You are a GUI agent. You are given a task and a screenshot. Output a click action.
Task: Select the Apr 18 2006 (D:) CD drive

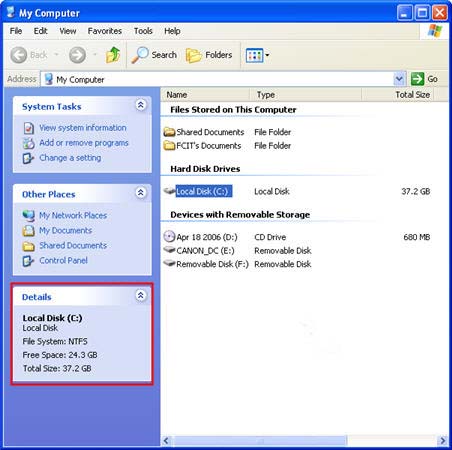pos(201,237)
